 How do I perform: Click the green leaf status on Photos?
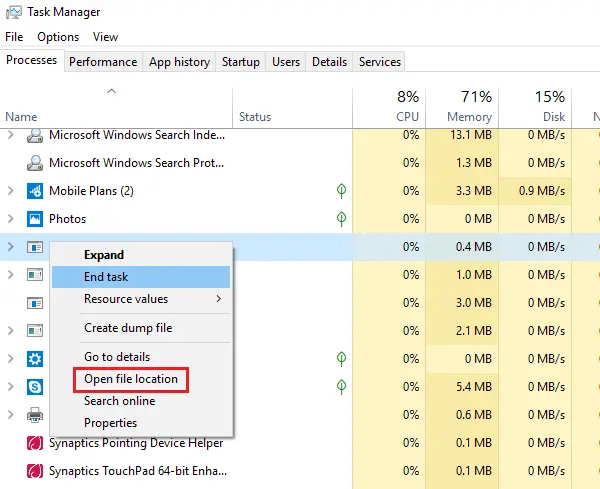coord(341,218)
